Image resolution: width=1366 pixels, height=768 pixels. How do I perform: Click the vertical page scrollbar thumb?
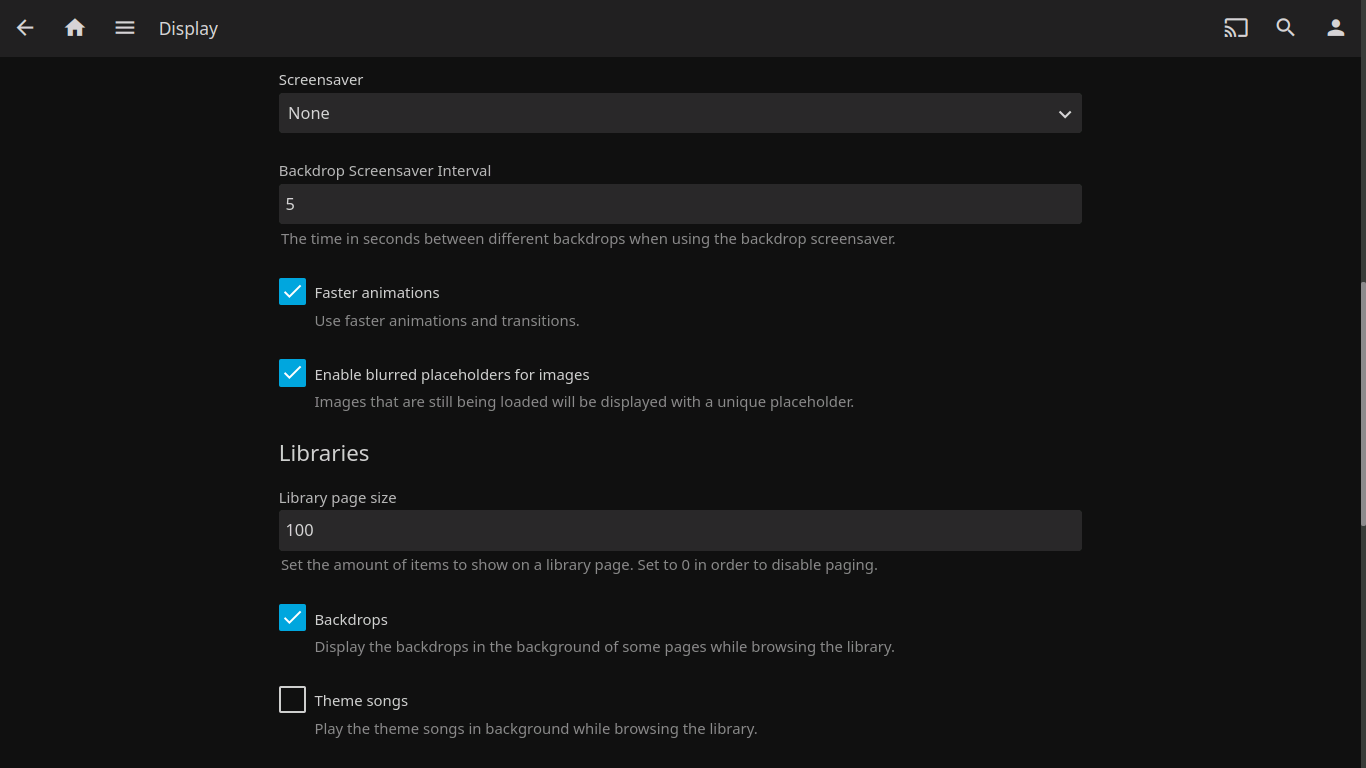(1362, 400)
